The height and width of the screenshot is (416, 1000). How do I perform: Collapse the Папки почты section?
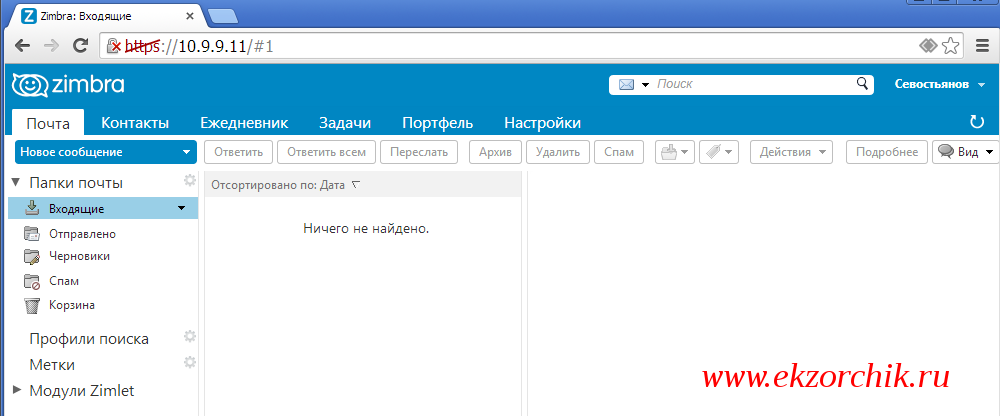click(16, 182)
